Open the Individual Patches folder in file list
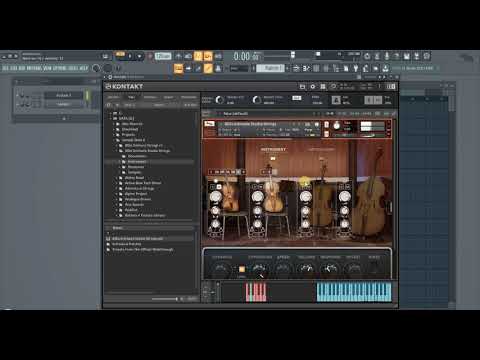The height and width of the screenshot is (360, 480). coord(126,244)
